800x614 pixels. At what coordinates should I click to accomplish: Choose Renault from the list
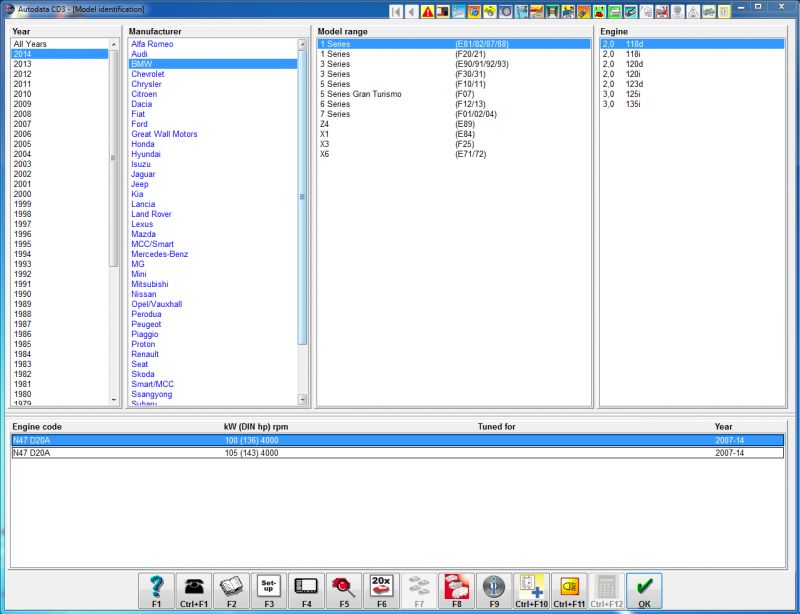pos(145,354)
